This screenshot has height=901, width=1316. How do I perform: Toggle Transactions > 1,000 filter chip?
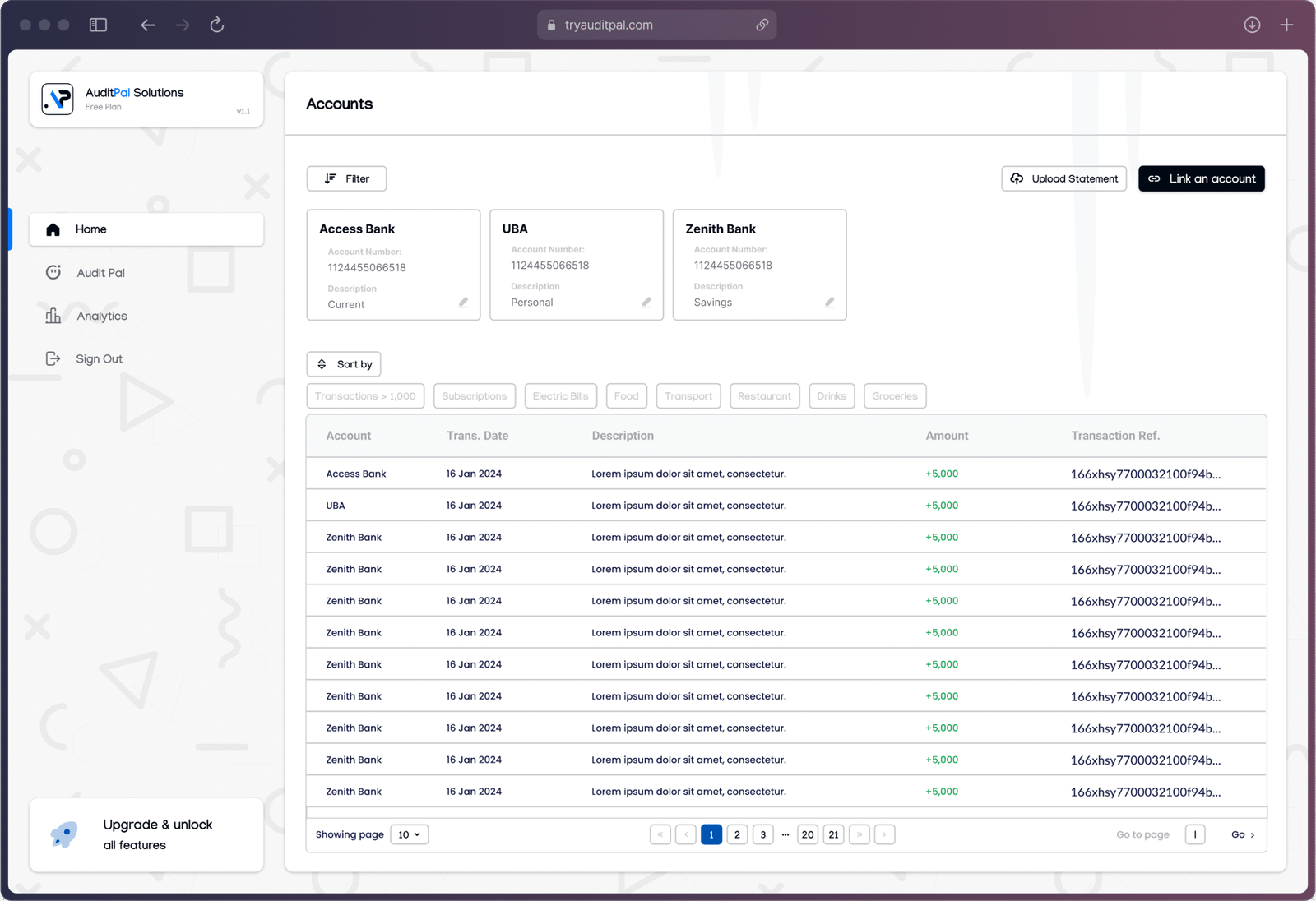coord(365,396)
